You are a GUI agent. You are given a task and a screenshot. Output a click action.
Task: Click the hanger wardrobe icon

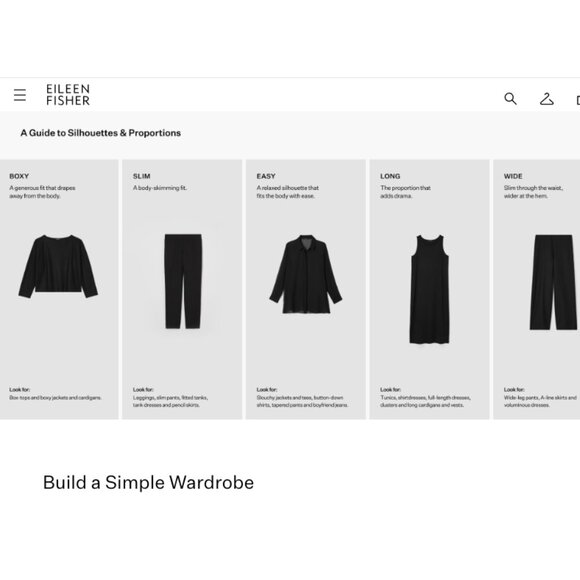[x=546, y=99]
